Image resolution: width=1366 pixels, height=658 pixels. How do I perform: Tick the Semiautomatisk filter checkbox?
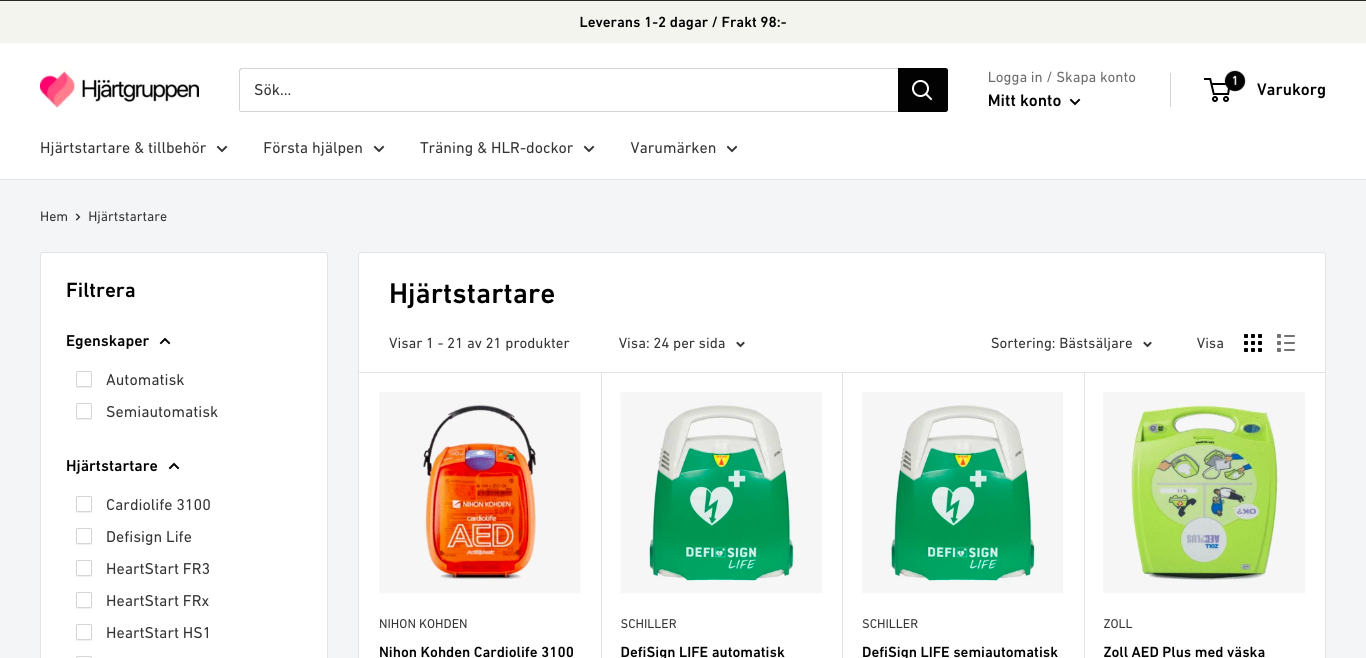click(84, 411)
